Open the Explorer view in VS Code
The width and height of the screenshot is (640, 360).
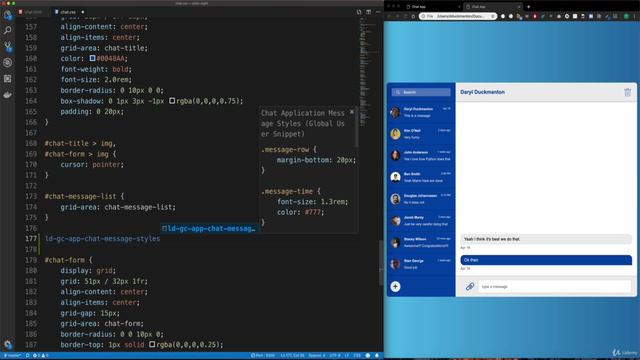7,15
